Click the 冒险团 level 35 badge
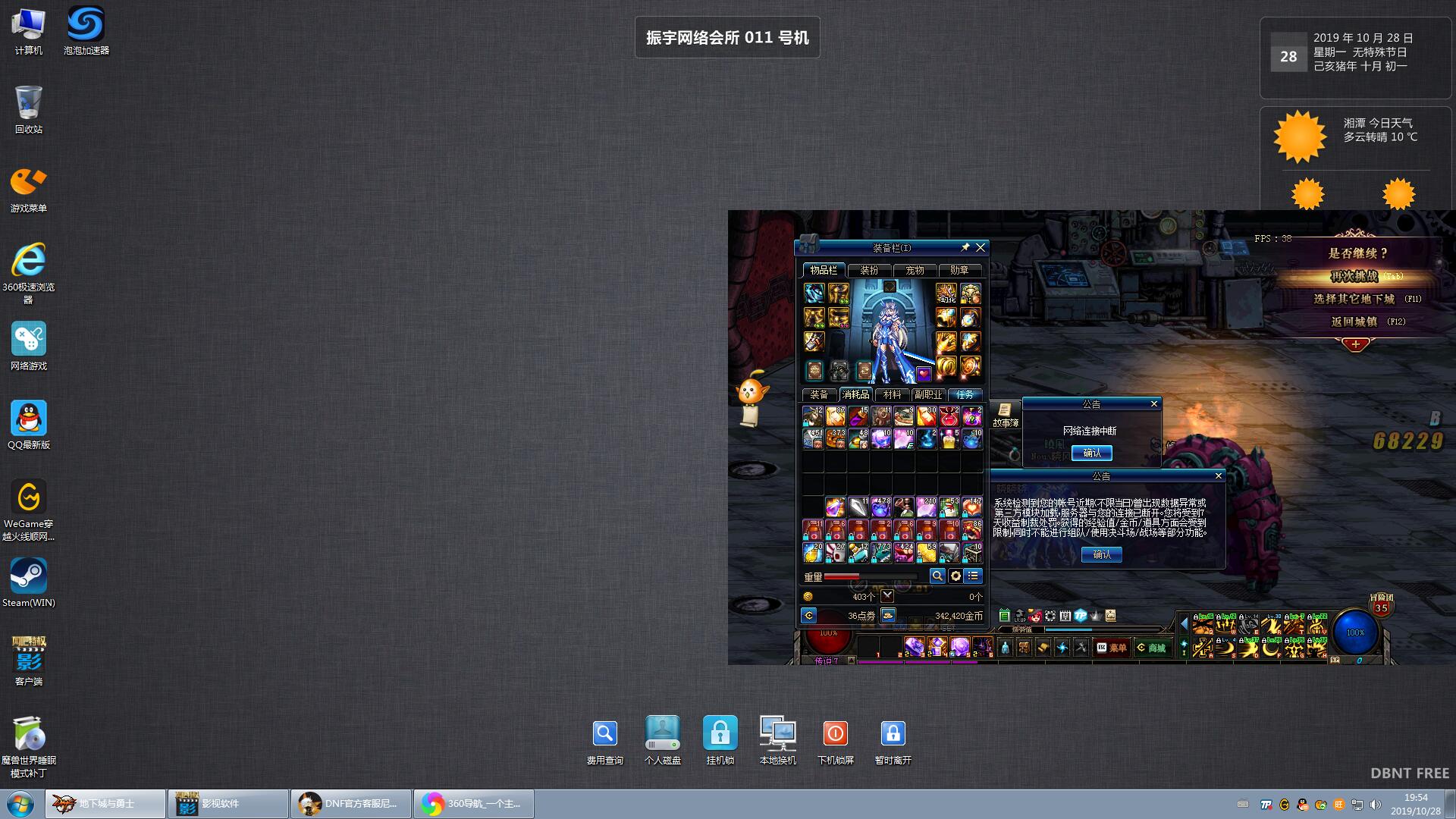1456x819 pixels. (x=1381, y=606)
